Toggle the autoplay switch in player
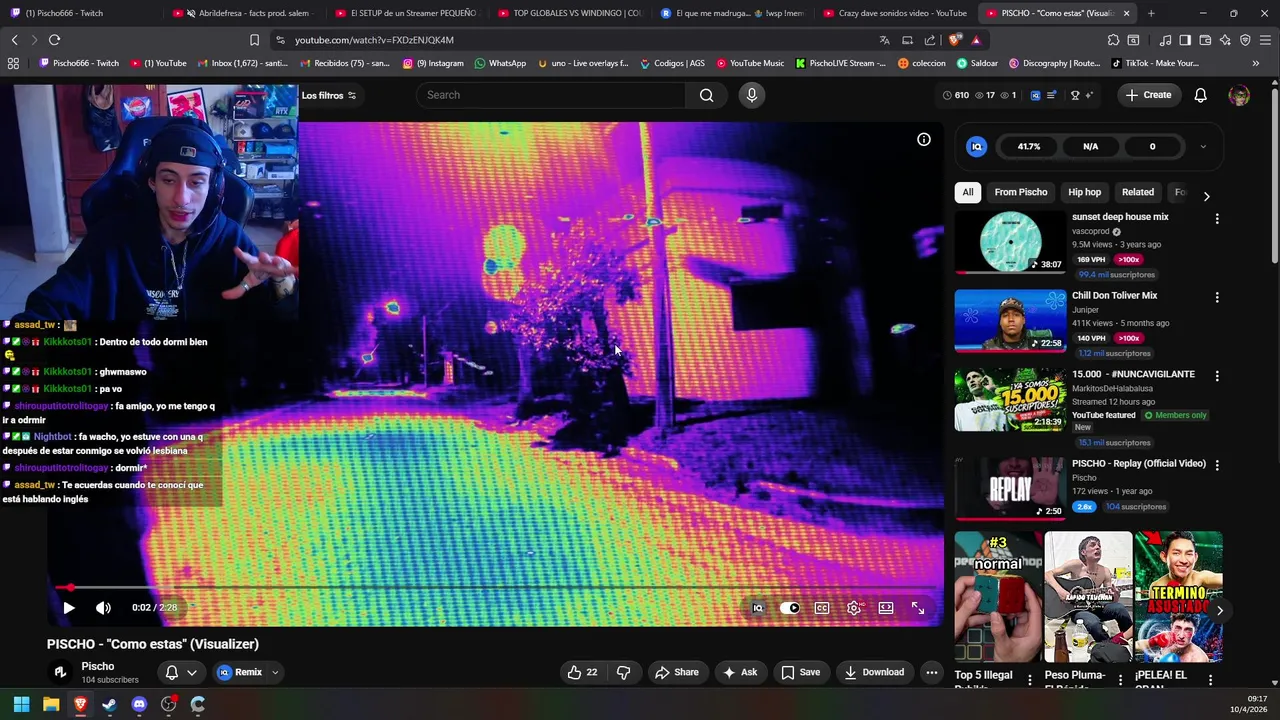Image resolution: width=1280 pixels, height=720 pixels. tap(790, 607)
